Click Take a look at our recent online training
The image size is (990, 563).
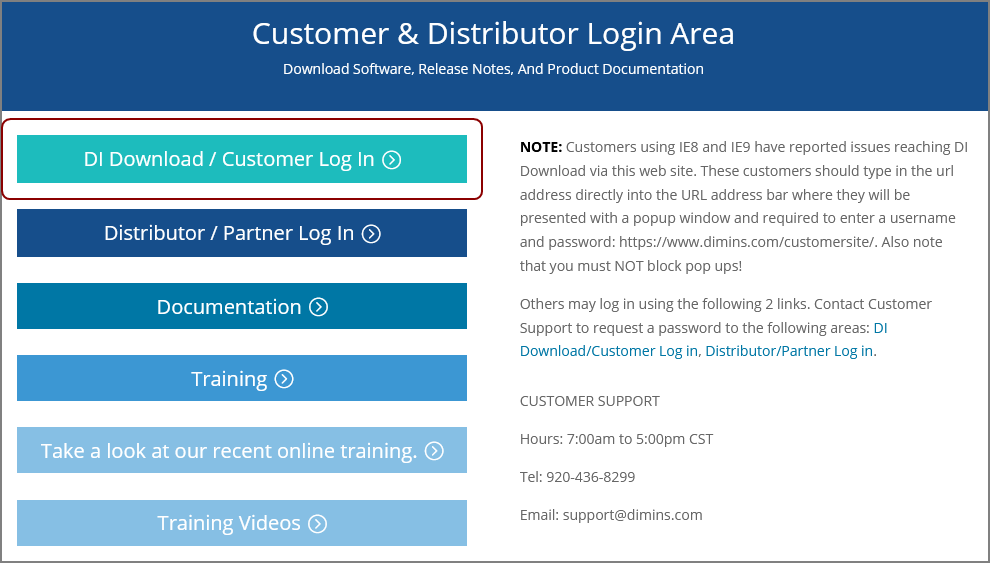[242, 450]
